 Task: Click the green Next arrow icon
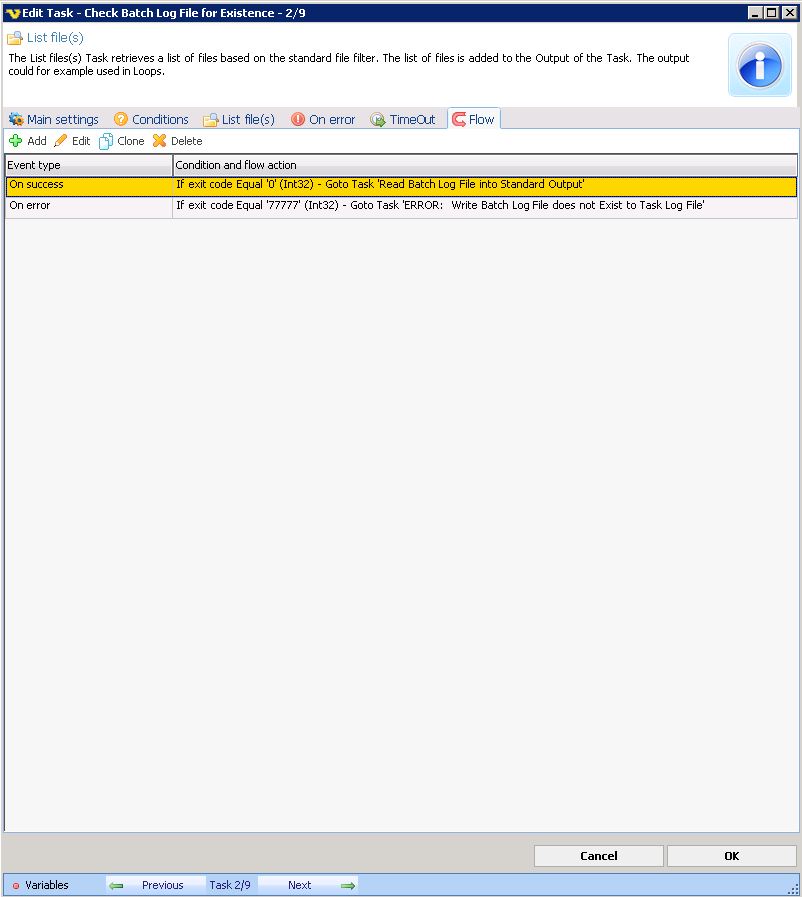[347, 885]
